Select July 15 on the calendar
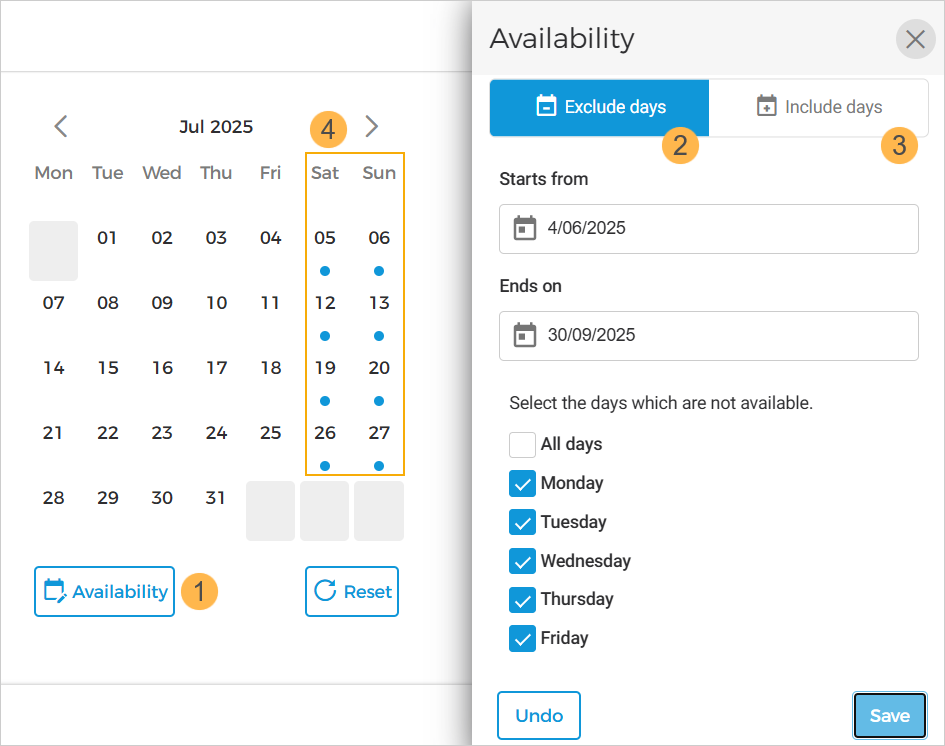The height and width of the screenshot is (746, 945). (108, 368)
